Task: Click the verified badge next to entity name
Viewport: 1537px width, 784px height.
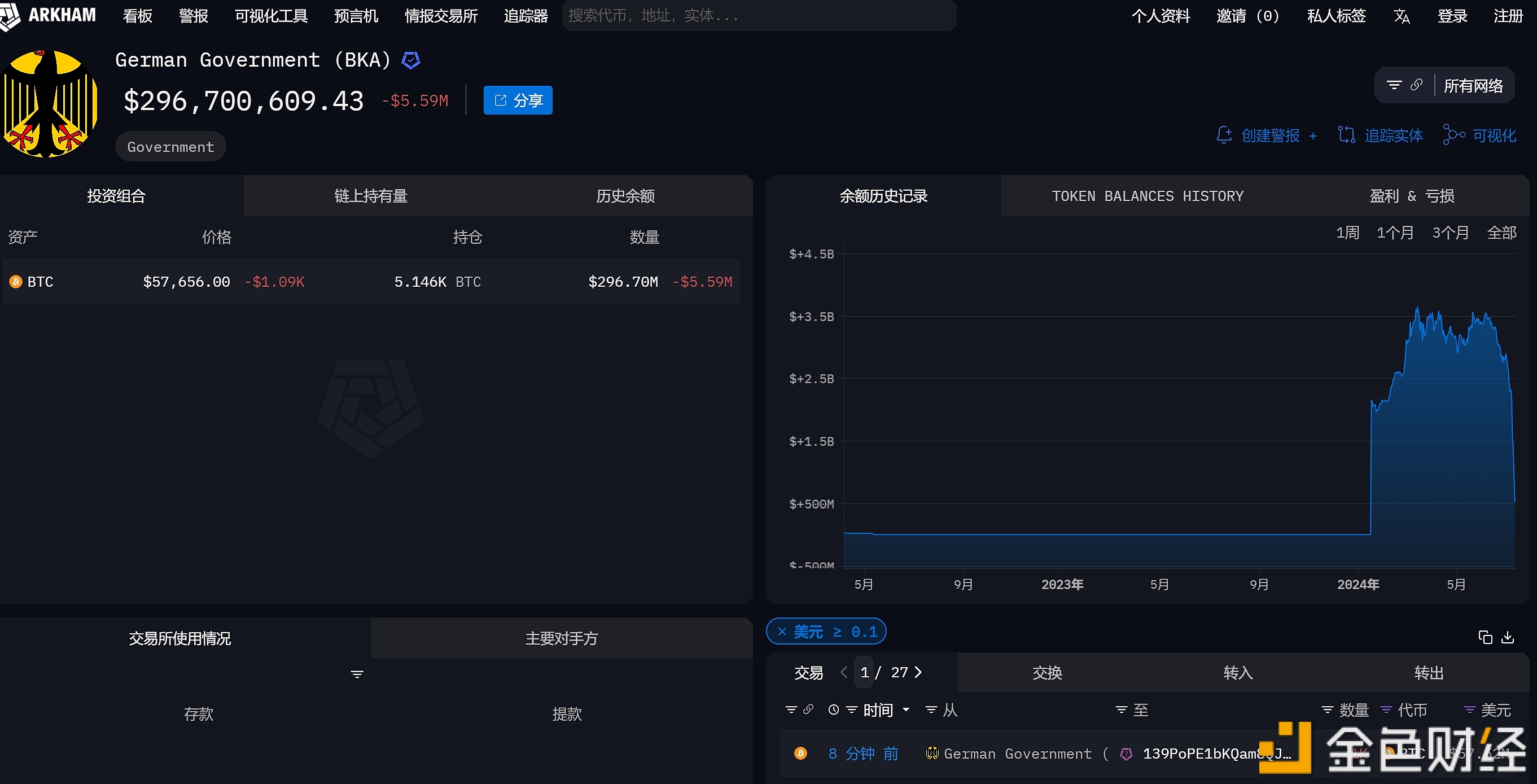Action: pos(410,60)
